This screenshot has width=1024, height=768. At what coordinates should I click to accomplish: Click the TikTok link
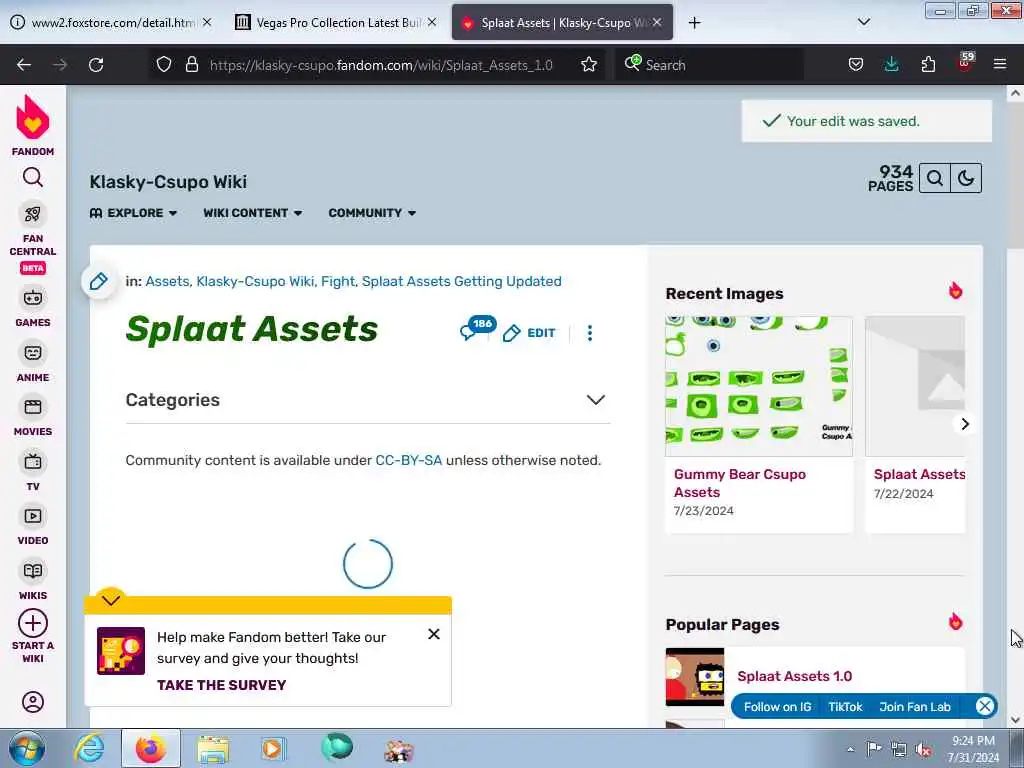(845, 707)
